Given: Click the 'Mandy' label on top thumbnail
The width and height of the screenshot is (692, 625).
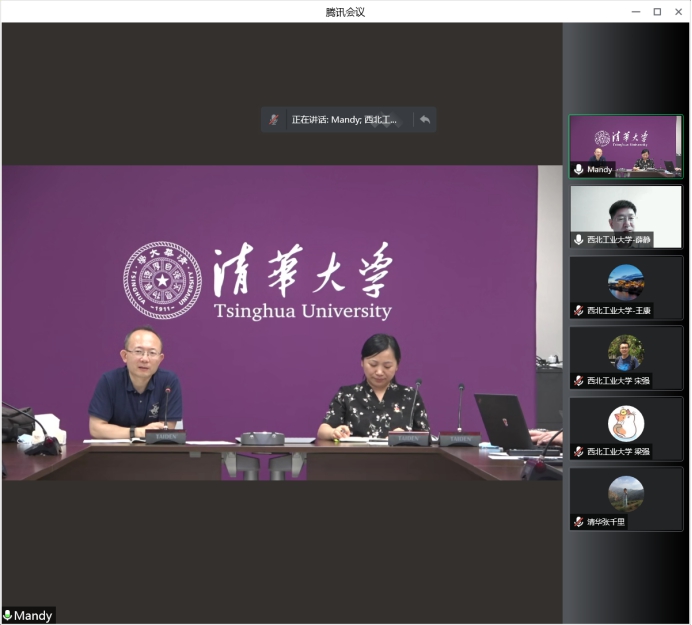Looking at the screenshot, I should pos(600,169).
